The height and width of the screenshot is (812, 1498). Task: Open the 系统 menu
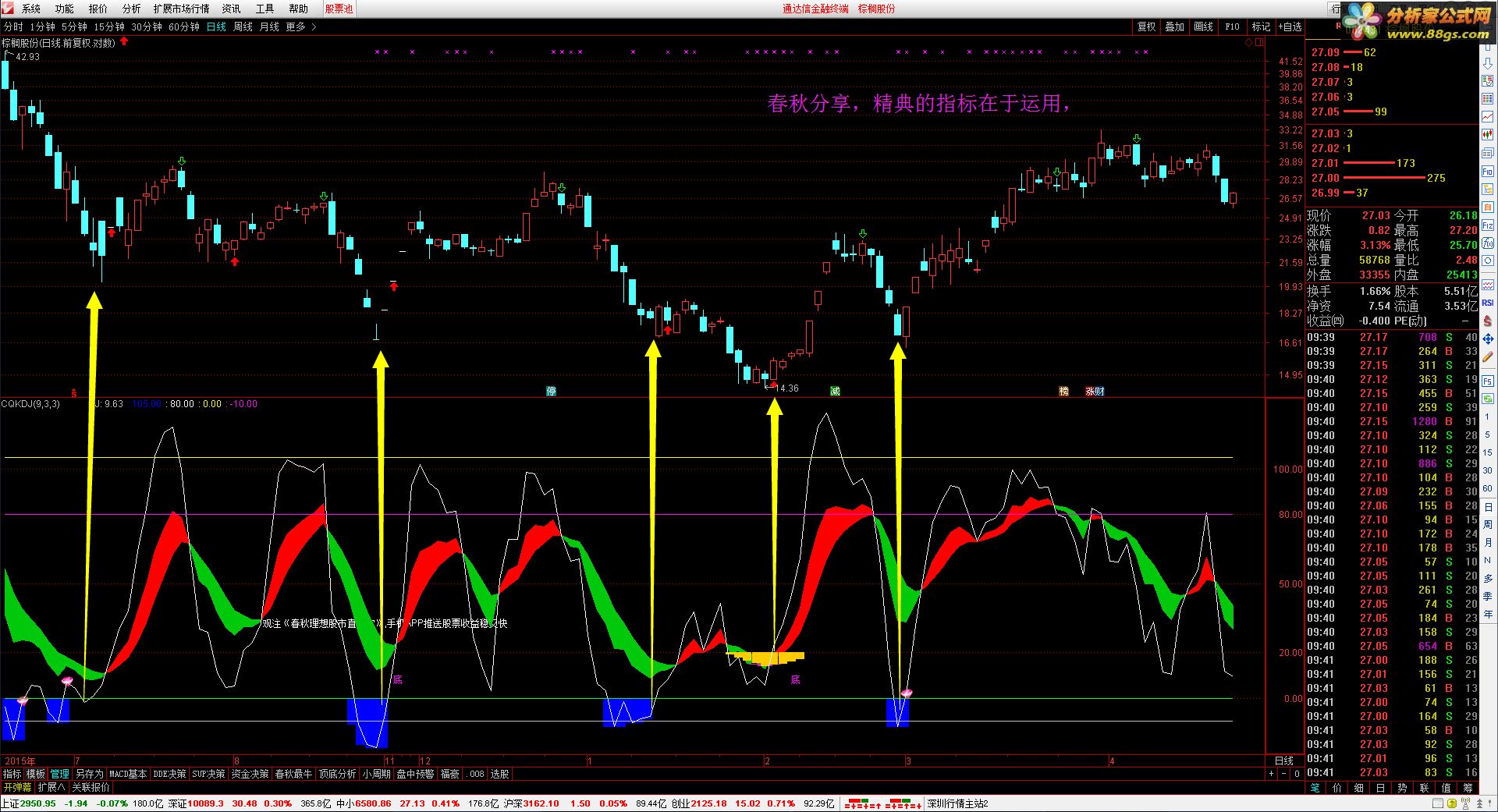31,9
